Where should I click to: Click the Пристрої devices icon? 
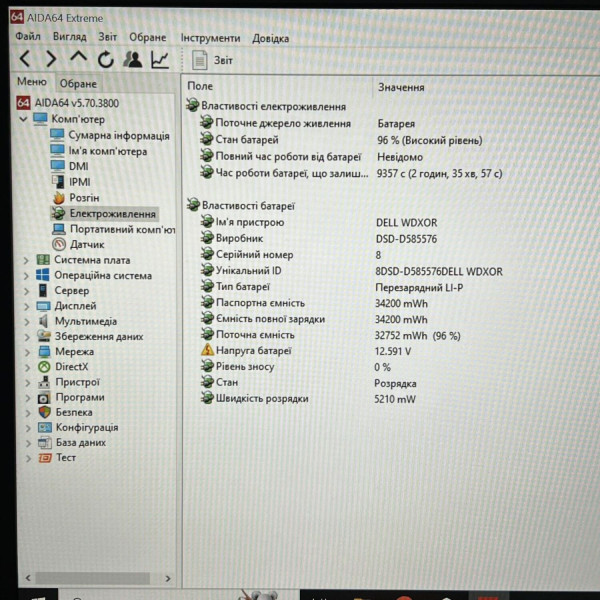pyautogui.click(x=44, y=382)
